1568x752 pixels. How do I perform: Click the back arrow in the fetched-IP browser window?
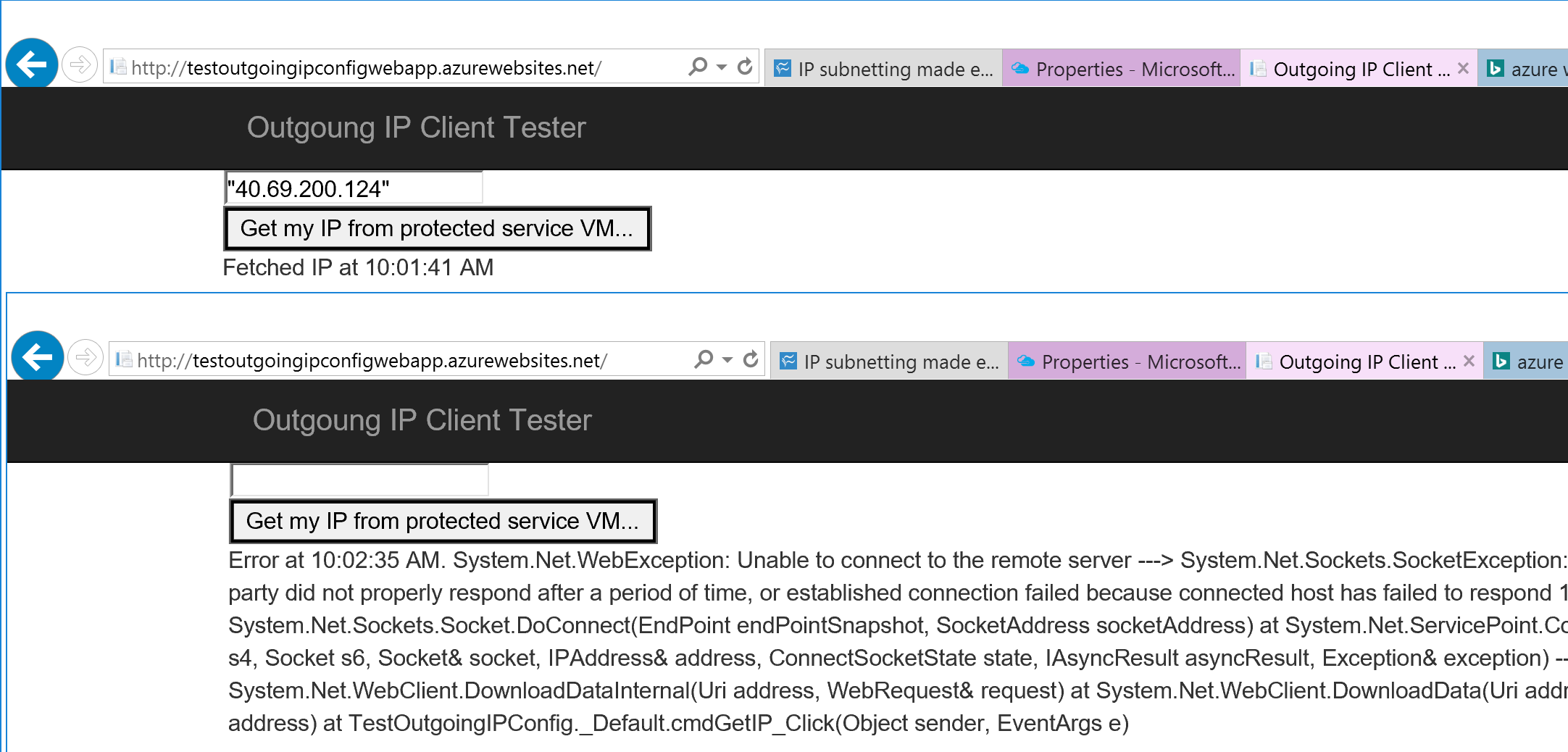(32, 64)
